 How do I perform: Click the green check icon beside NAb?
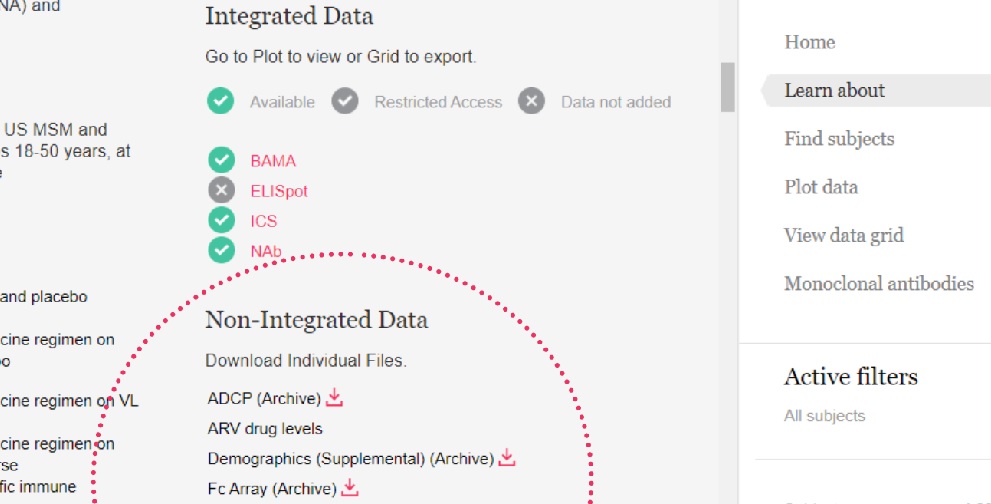click(x=221, y=250)
